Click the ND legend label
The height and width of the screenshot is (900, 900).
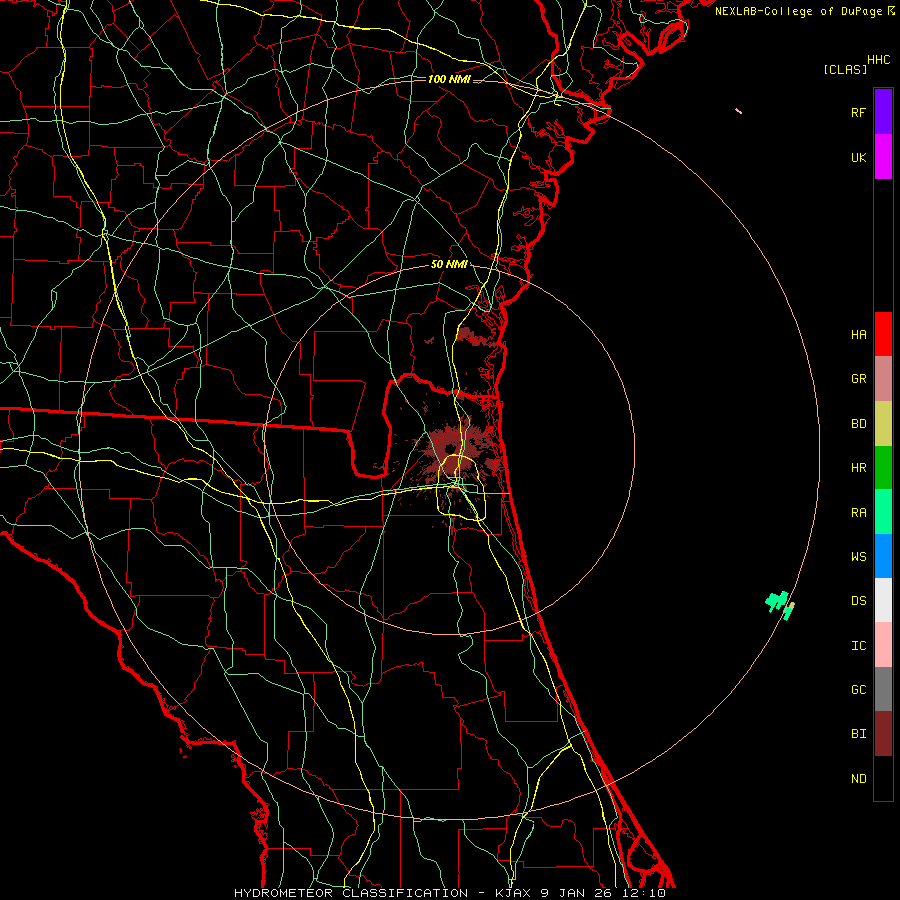[x=858, y=779]
